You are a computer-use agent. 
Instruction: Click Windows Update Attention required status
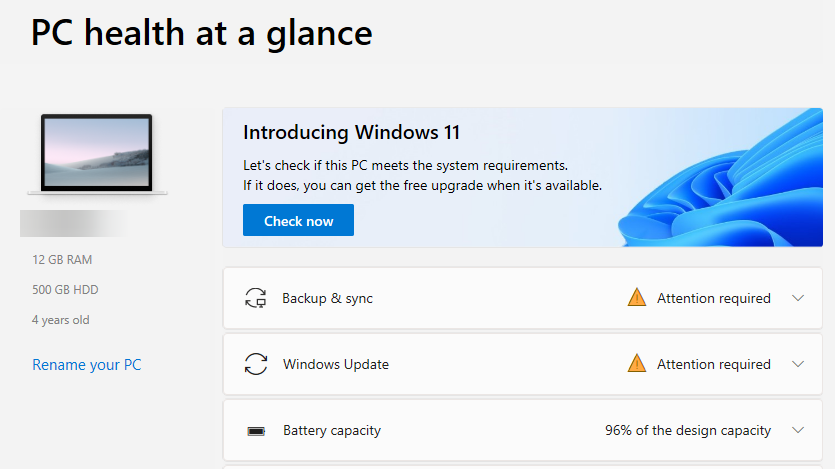(713, 364)
